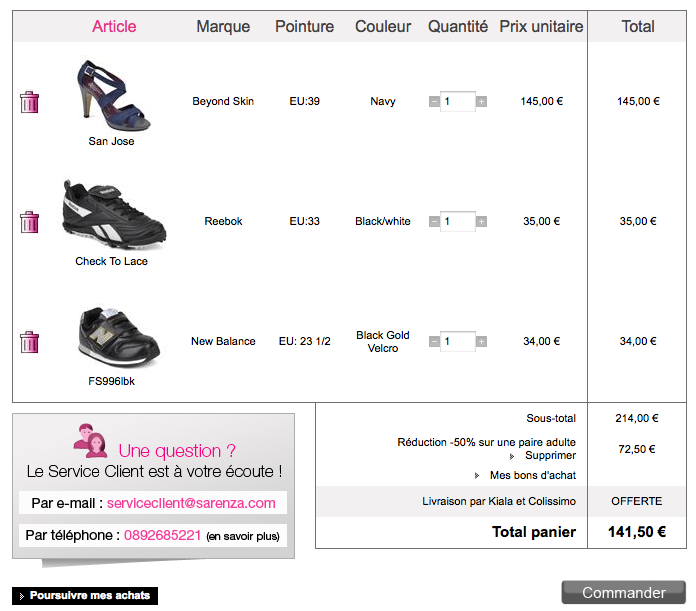Click the Total column header
Screen dimensions: 696x611
click(x=638, y=27)
